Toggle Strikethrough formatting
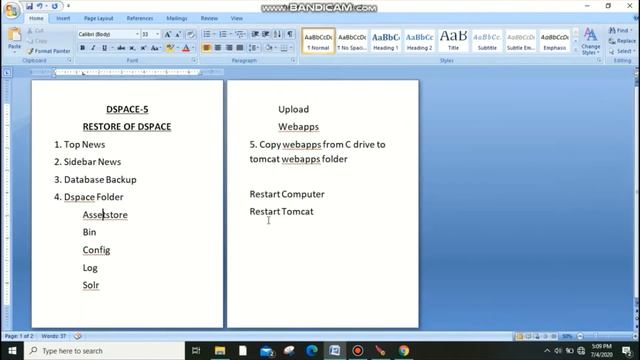 pos(121,48)
